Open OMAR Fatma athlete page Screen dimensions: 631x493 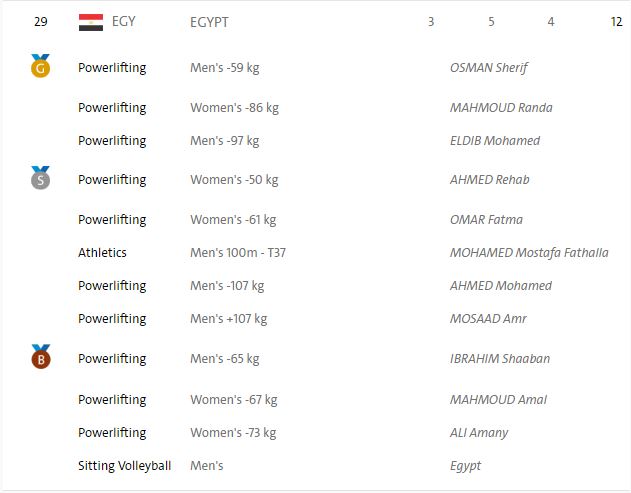click(486, 220)
